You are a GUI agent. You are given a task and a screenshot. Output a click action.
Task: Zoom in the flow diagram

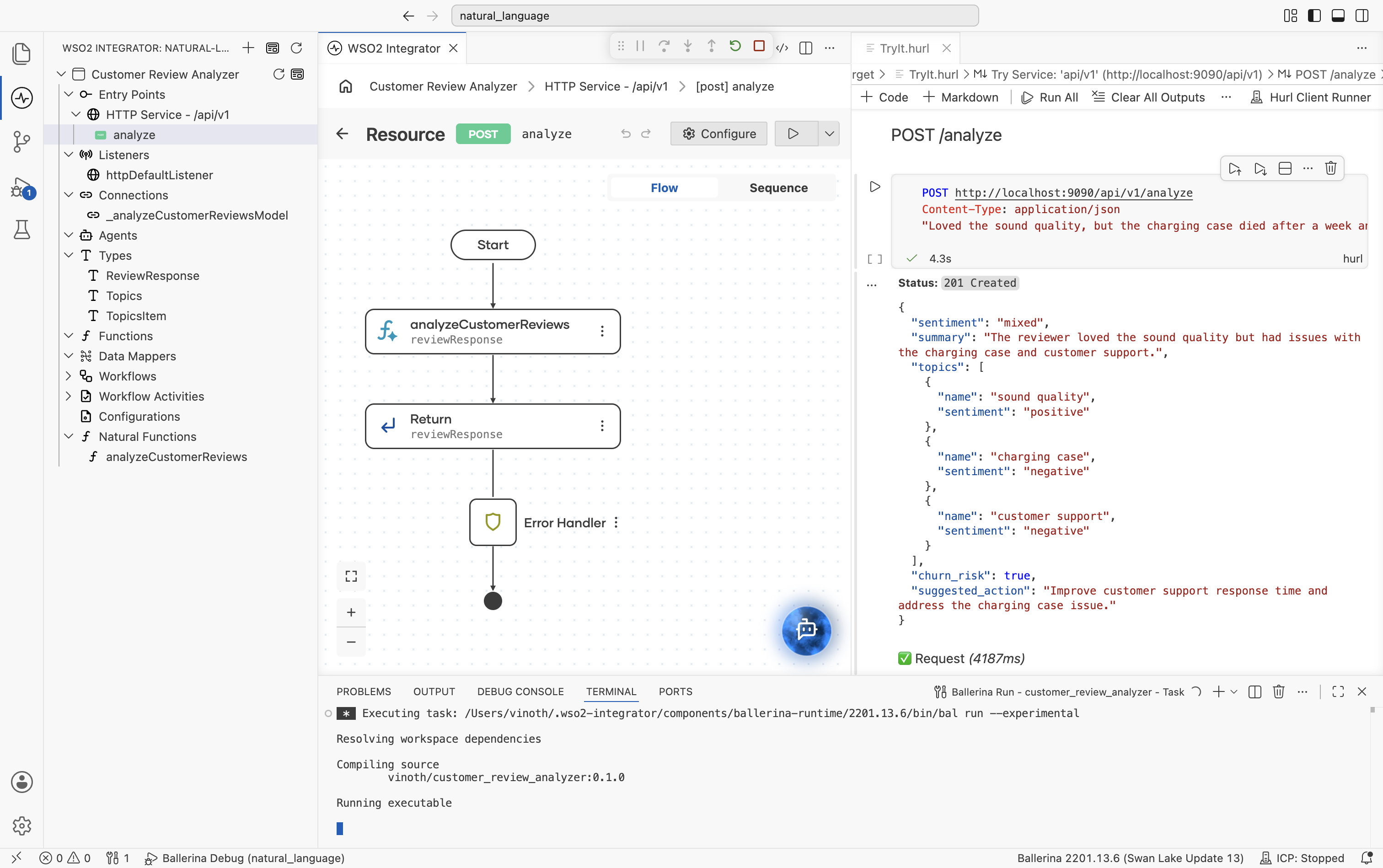coord(351,612)
